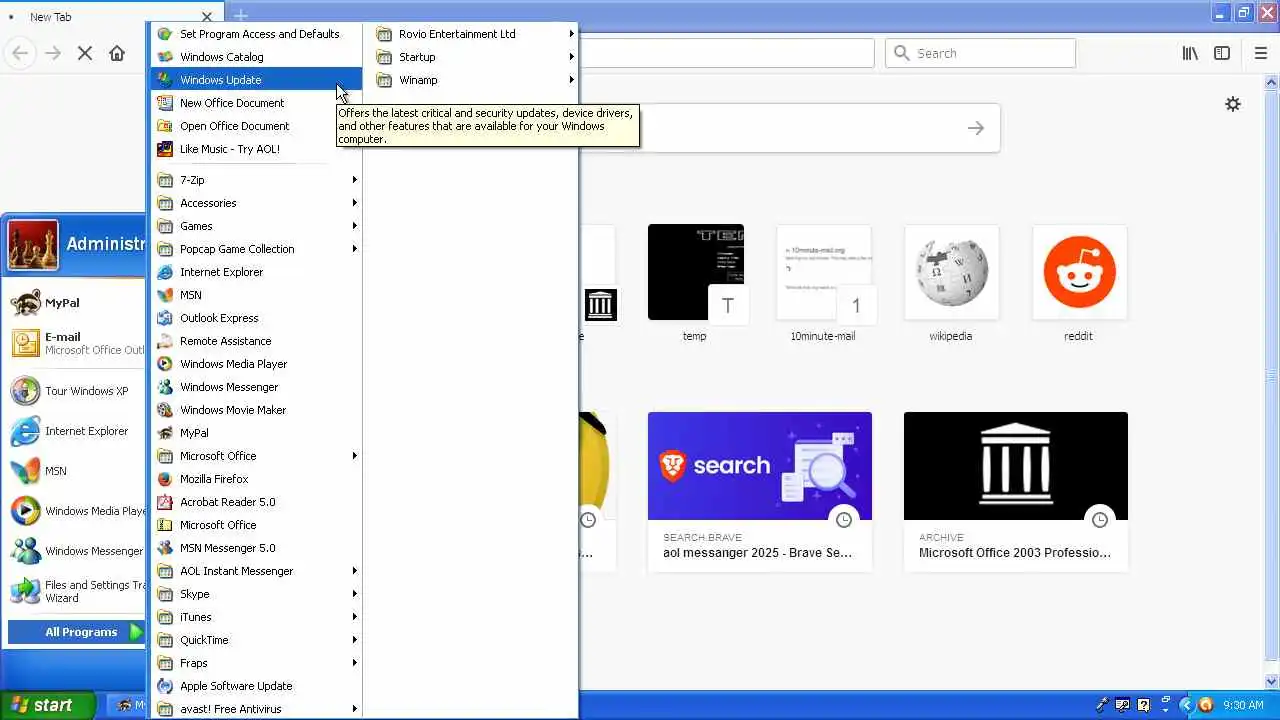Open the Brave search aol messanger highlight card
Image resolution: width=1280 pixels, height=720 pixels.
(x=760, y=491)
